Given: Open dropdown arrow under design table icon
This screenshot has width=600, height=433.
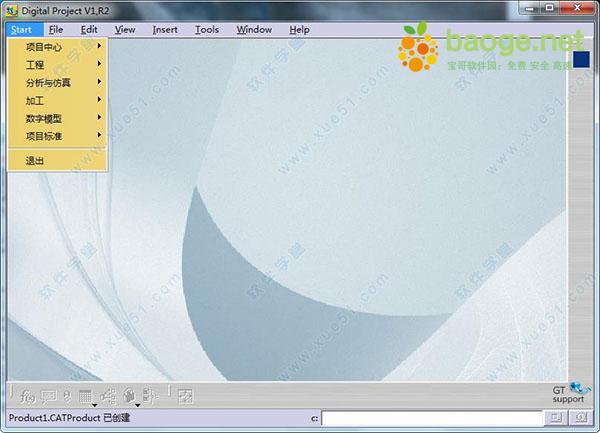Looking at the screenshot, I should point(94,405).
